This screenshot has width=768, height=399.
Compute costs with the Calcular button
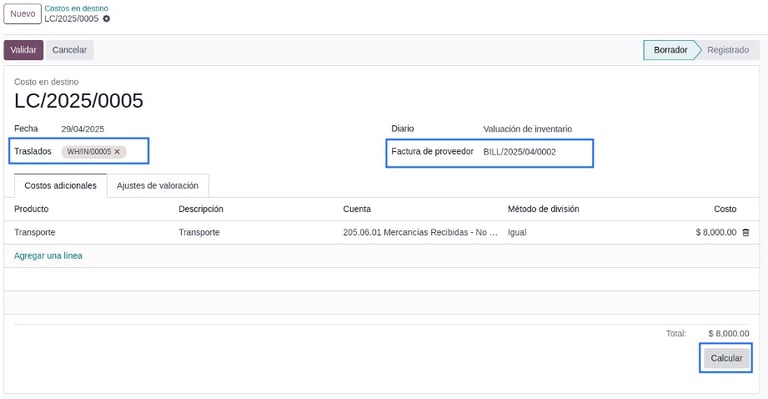tap(726, 358)
